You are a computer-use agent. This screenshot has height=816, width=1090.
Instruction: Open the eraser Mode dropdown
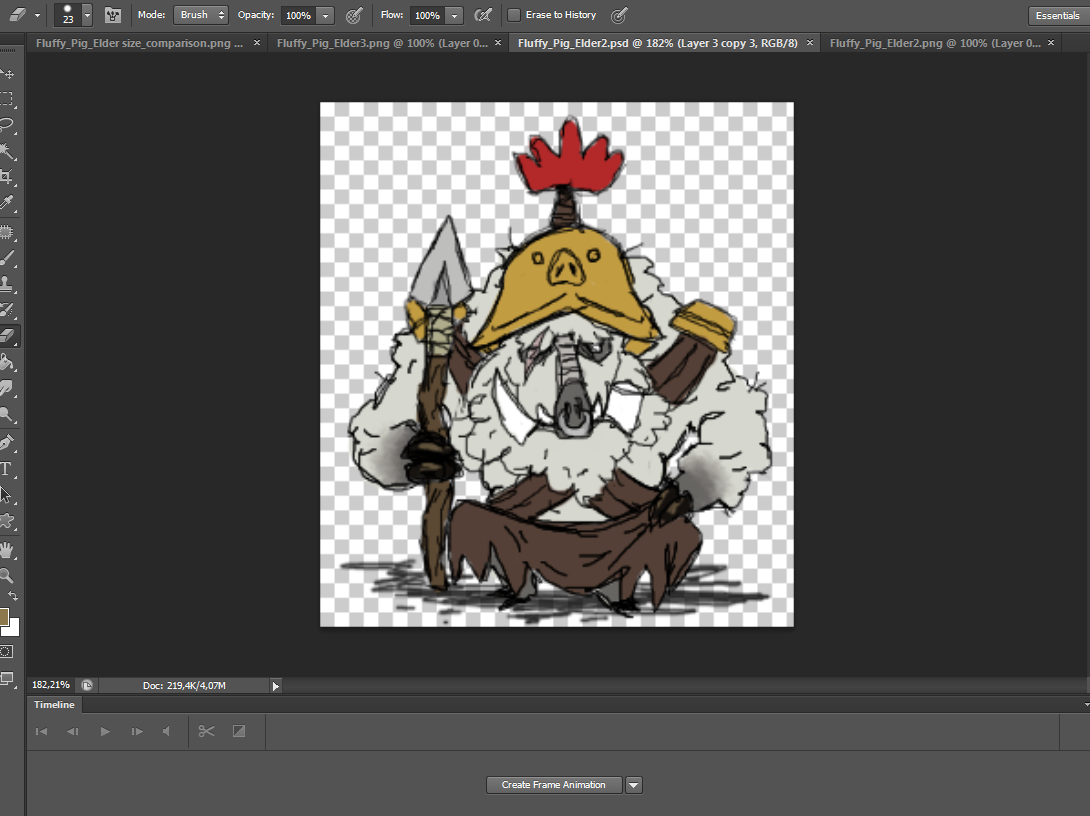coord(200,15)
